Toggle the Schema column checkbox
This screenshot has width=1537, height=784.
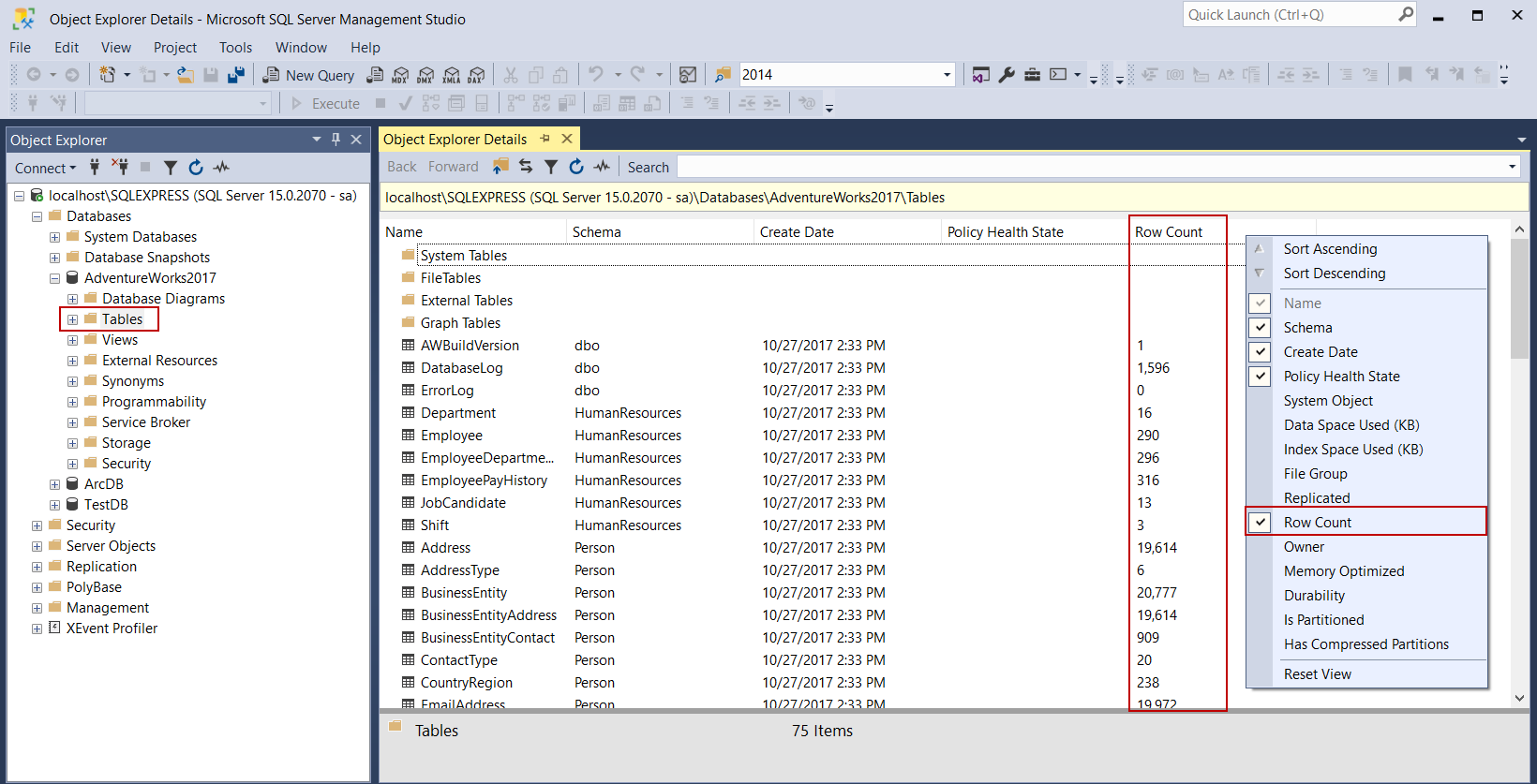(1261, 328)
